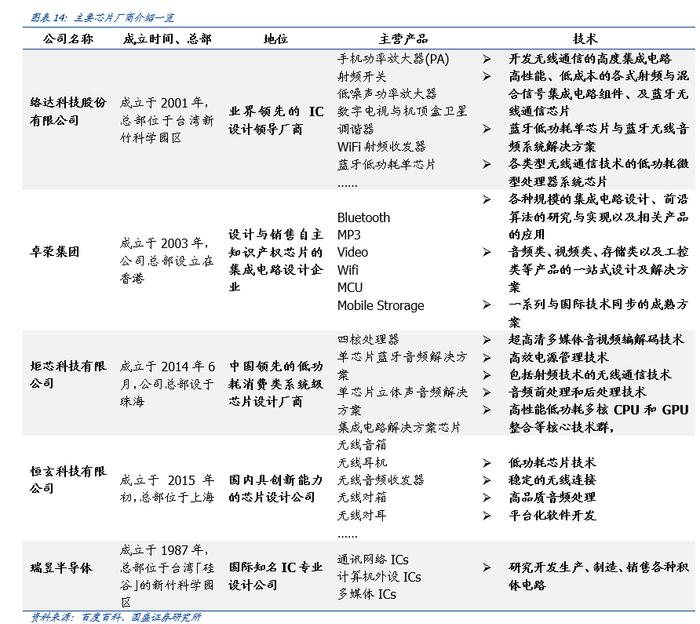Click technology 一系列与国际技术同步的成熟方案
Screen dimensions: 700x624
(x=598, y=313)
